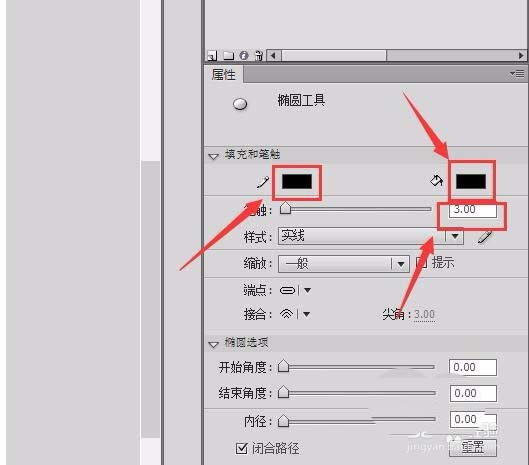The image size is (529, 465).
Task: Click the pencil stroke color icon
Action: pyautogui.click(x=262, y=182)
